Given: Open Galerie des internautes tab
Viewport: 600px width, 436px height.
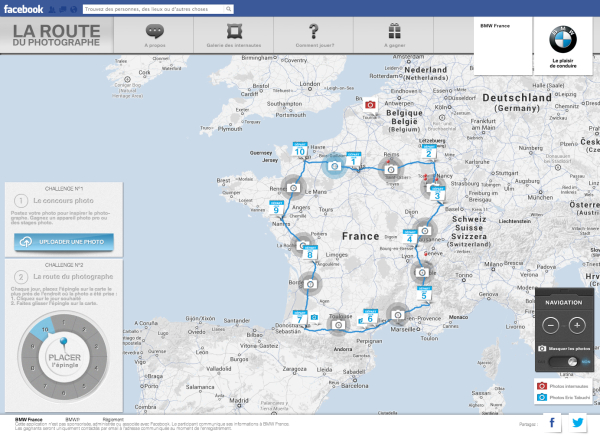Looking at the screenshot, I should (x=234, y=35).
